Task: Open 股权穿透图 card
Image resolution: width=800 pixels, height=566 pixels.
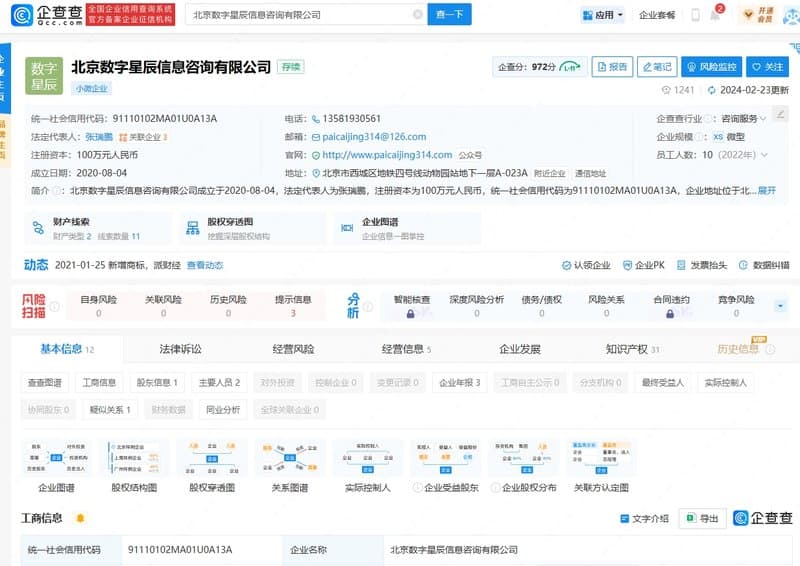Action: point(252,228)
